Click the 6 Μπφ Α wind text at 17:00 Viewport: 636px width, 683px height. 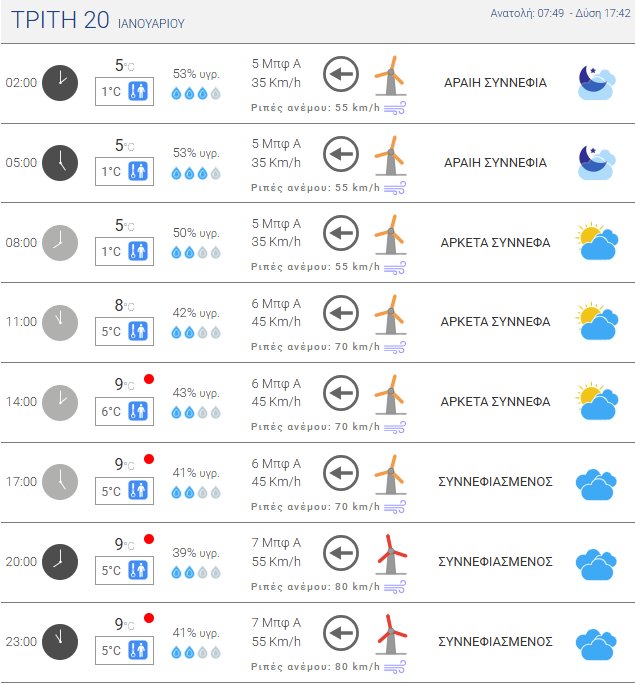[x=276, y=463]
